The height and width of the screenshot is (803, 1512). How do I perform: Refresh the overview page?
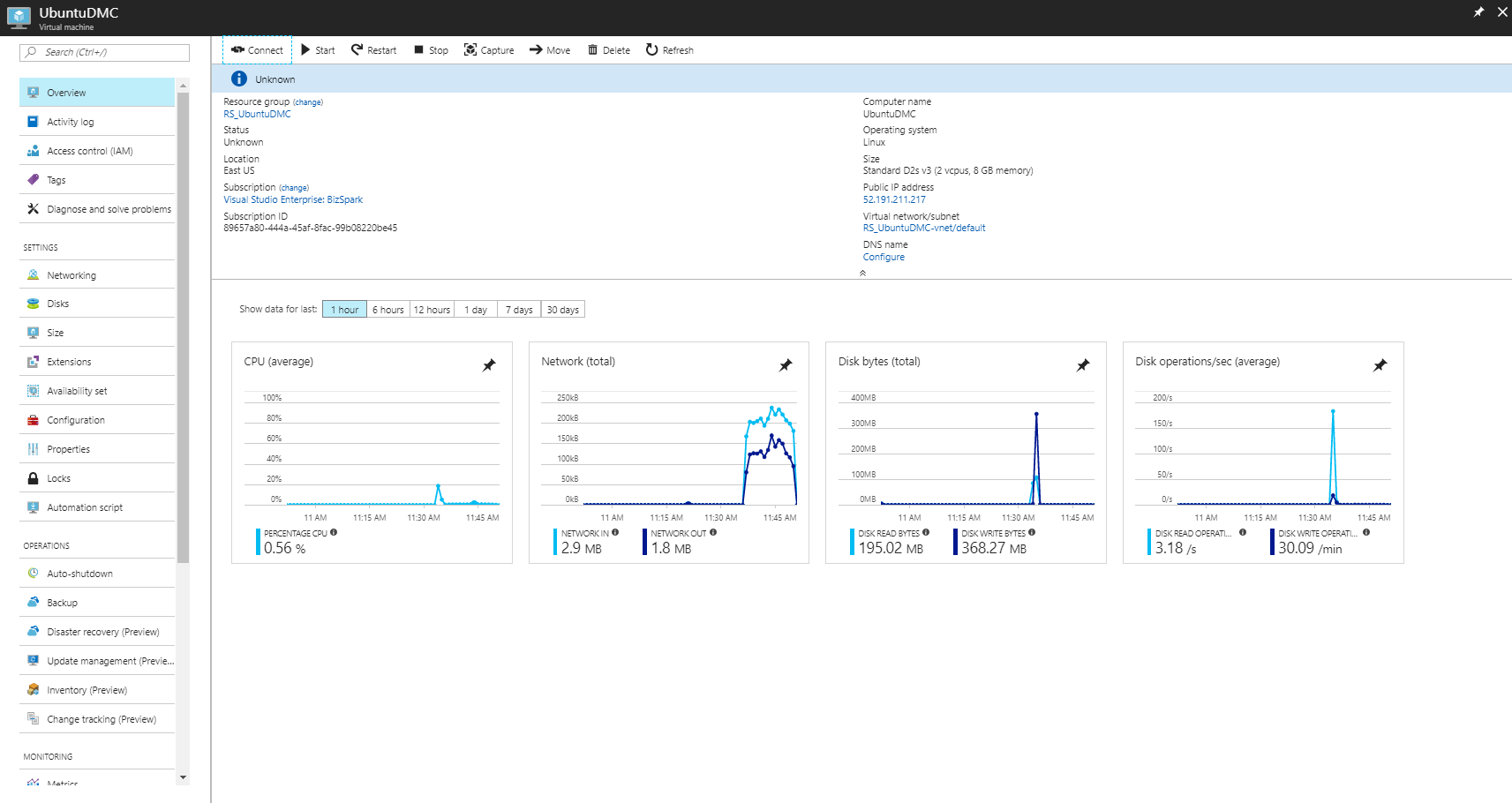point(669,50)
